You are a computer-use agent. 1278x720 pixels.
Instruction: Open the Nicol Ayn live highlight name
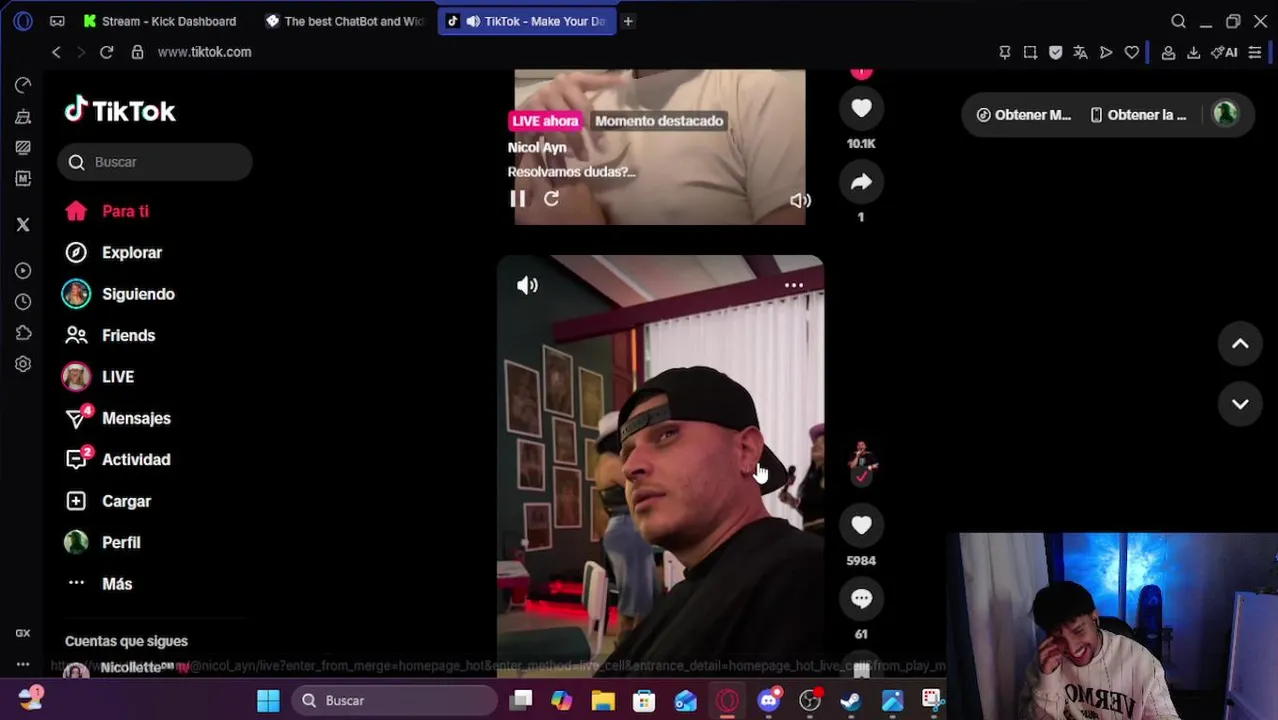[x=537, y=147]
